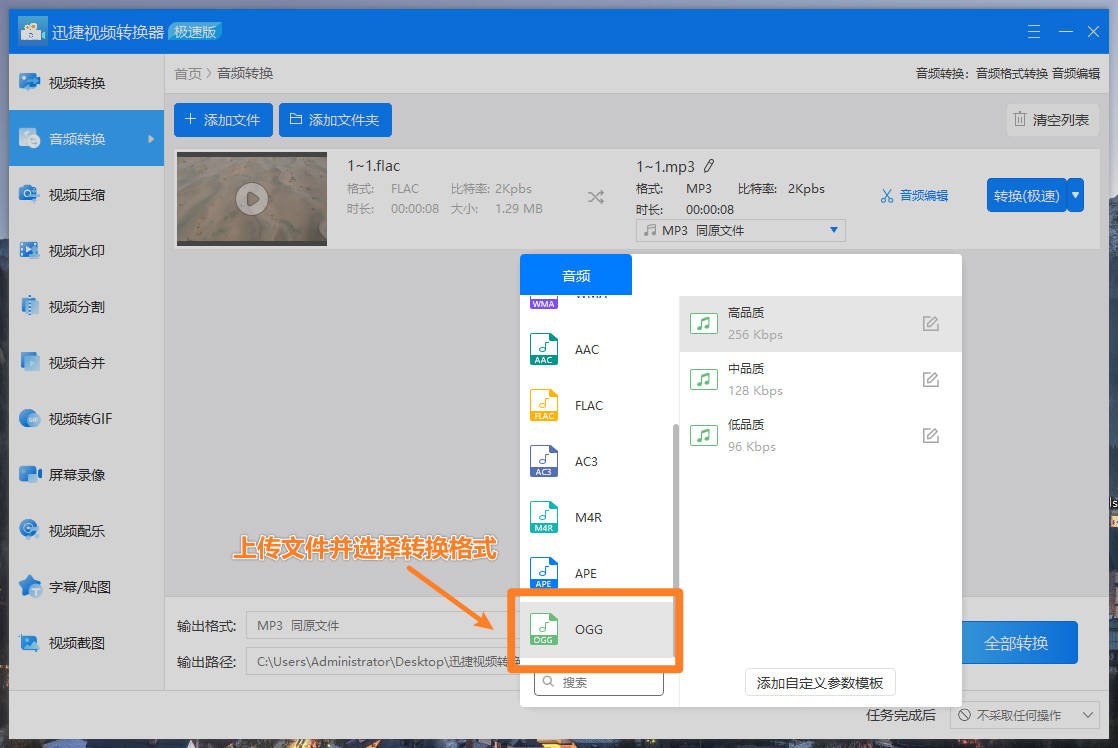
Task: Click the 全部转换 convert all button
Action: click(1019, 643)
